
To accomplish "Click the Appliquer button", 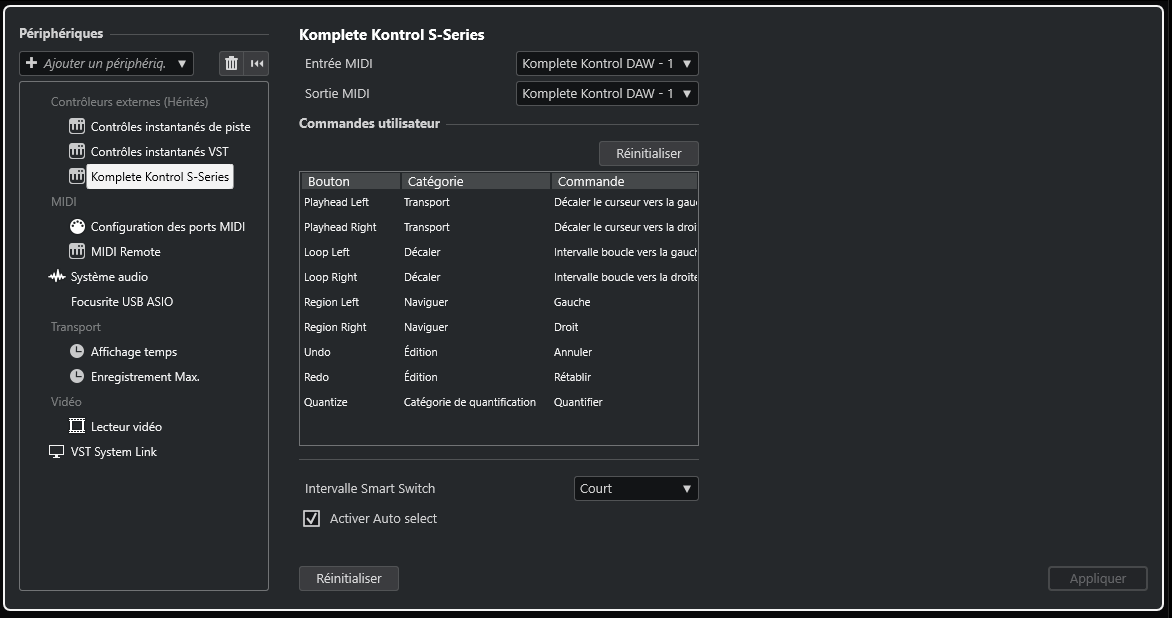I will [1097, 579].
